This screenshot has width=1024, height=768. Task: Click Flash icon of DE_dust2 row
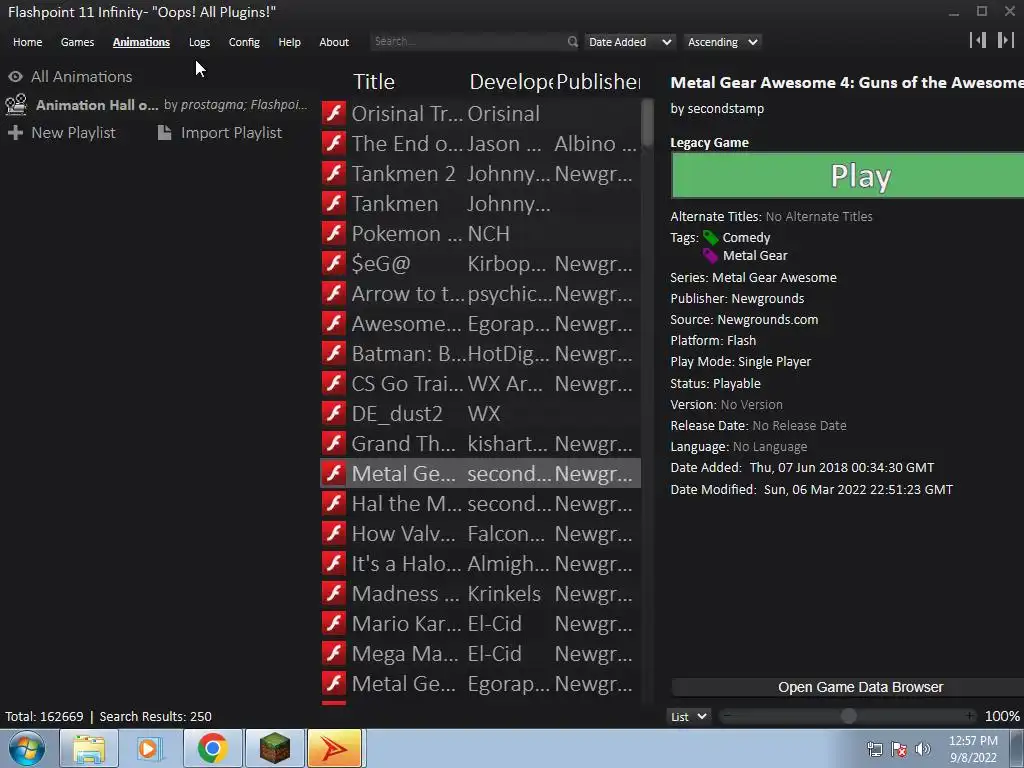[334, 413]
